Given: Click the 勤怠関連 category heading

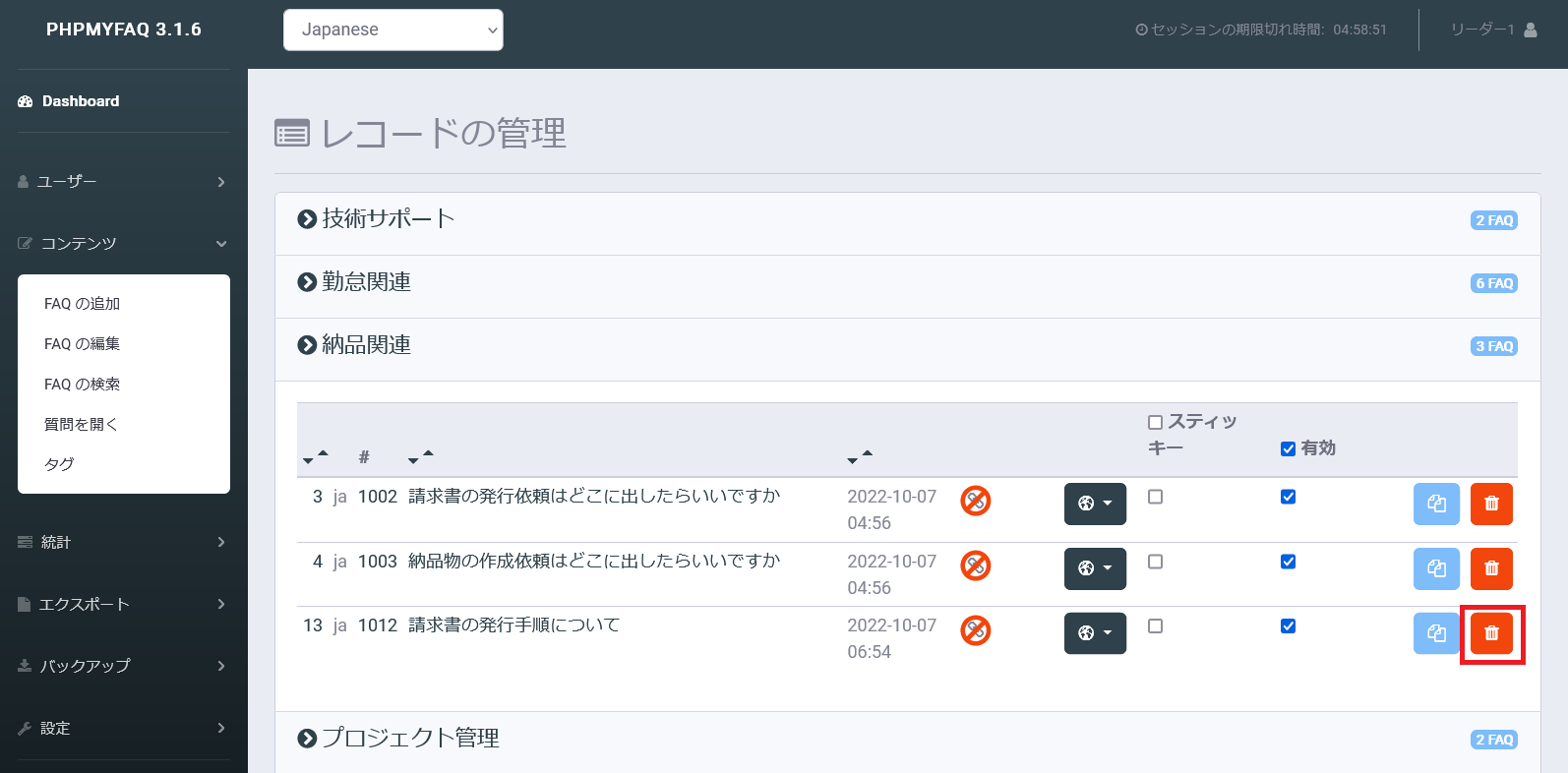Looking at the screenshot, I should (367, 282).
